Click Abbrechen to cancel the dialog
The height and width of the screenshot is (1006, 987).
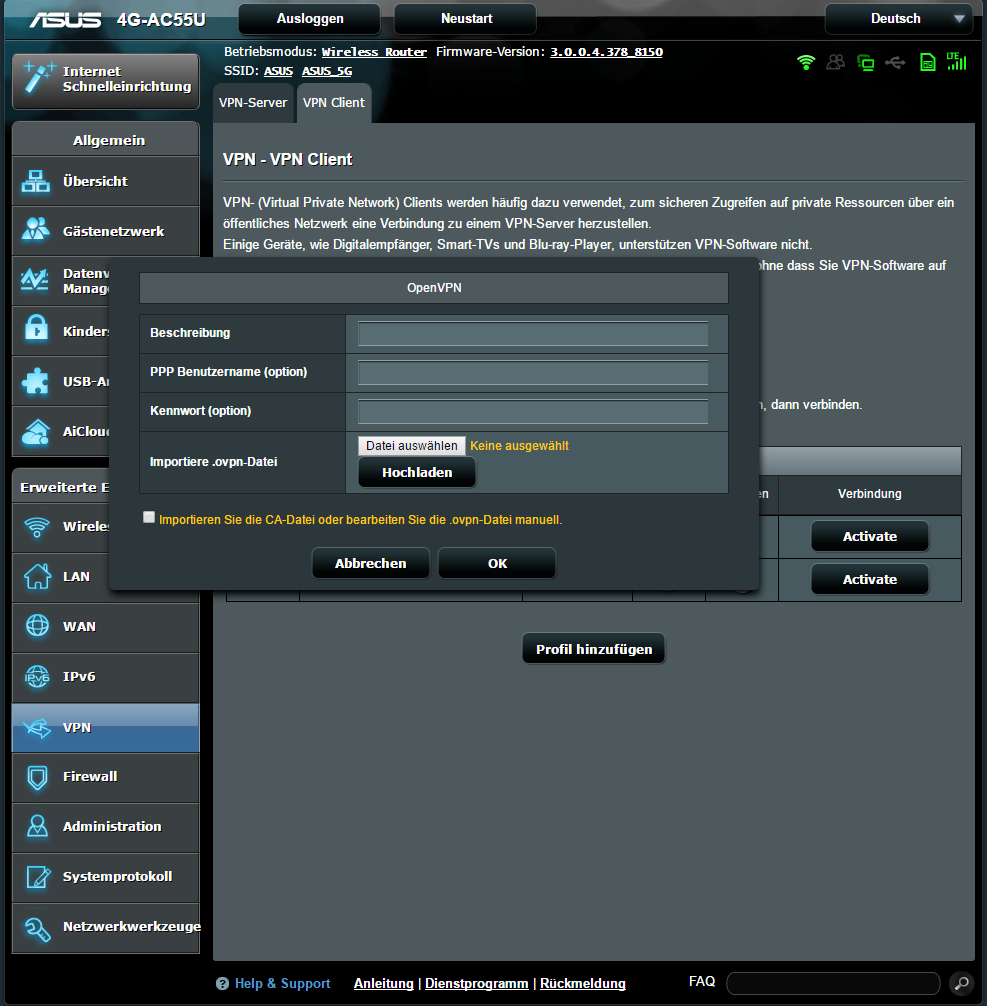pos(370,563)
